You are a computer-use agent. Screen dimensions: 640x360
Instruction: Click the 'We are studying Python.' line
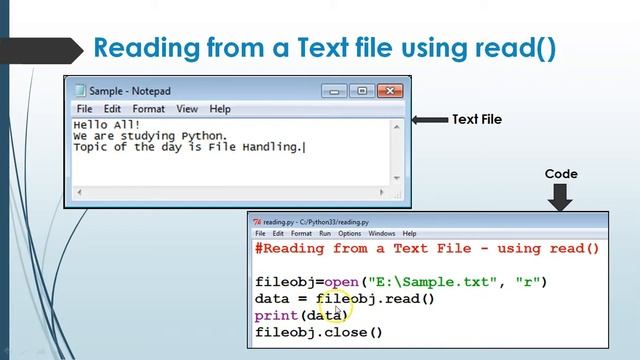[x=150, y=136]
